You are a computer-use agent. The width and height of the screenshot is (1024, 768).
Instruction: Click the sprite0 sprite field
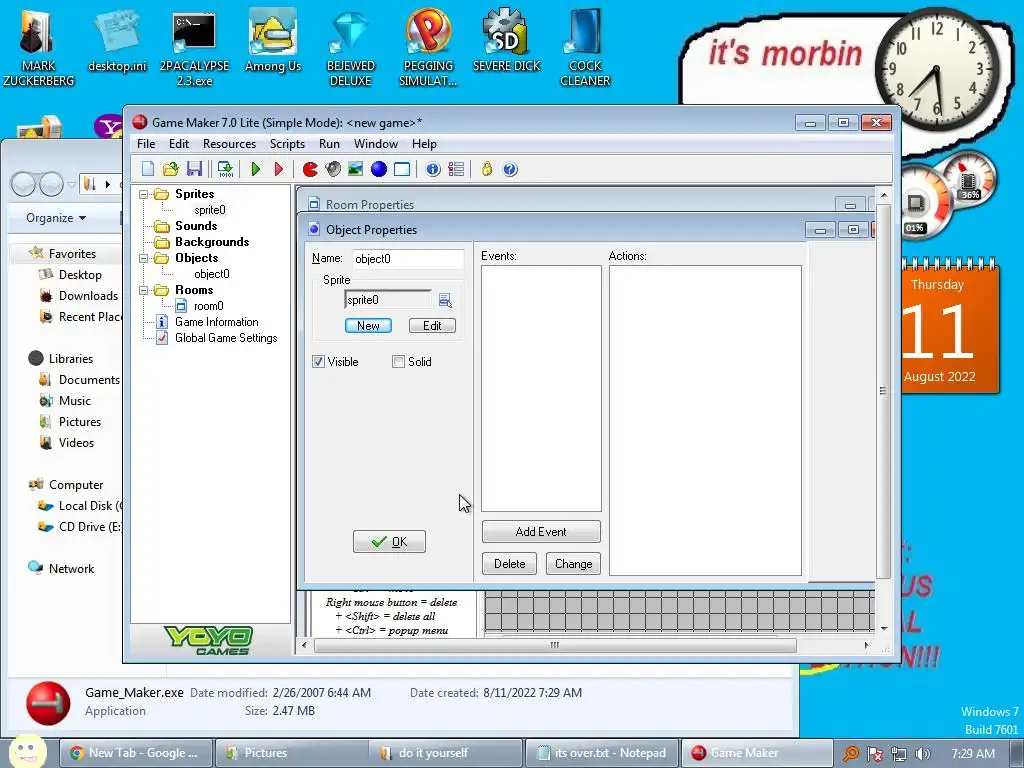[x=388, y=300]
